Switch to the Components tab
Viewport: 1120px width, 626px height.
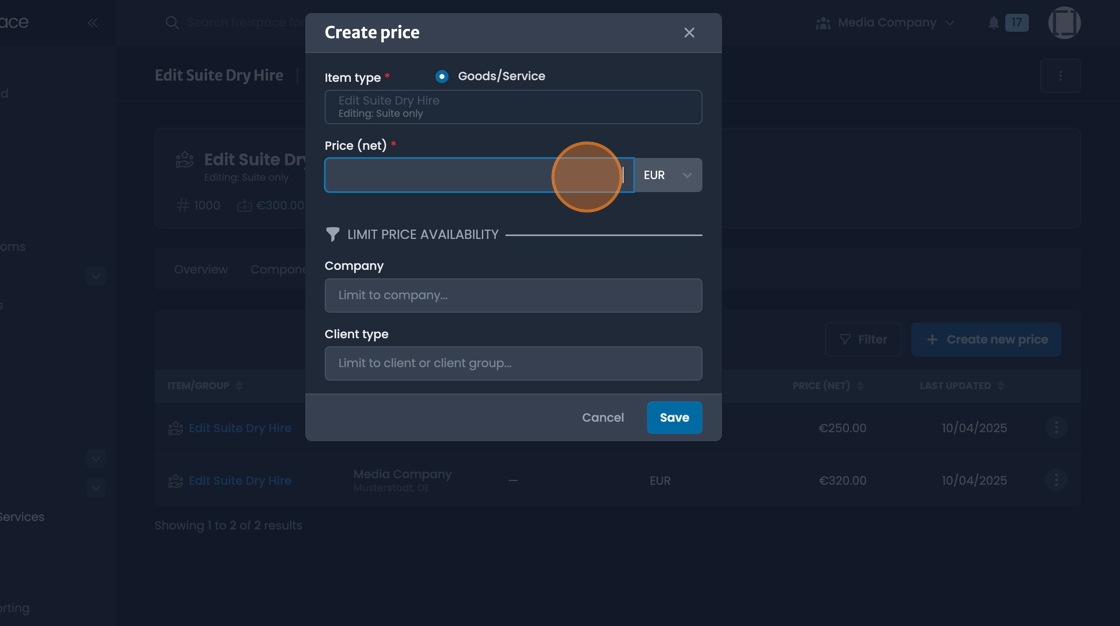[280, 268]
